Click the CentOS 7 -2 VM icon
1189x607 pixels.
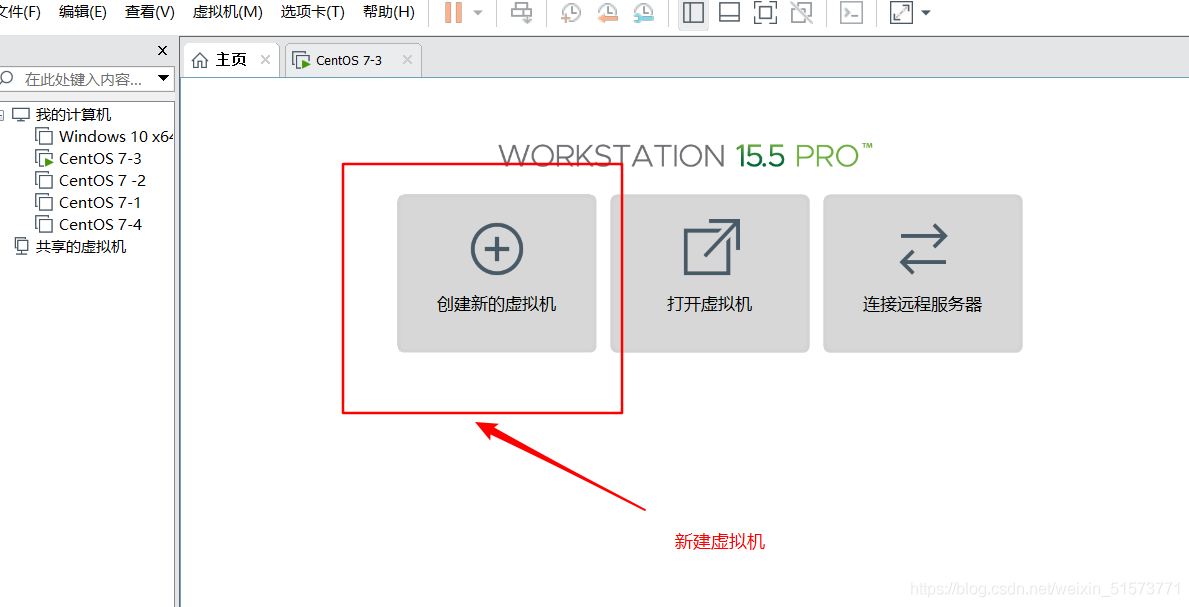[x=44, y=181]
